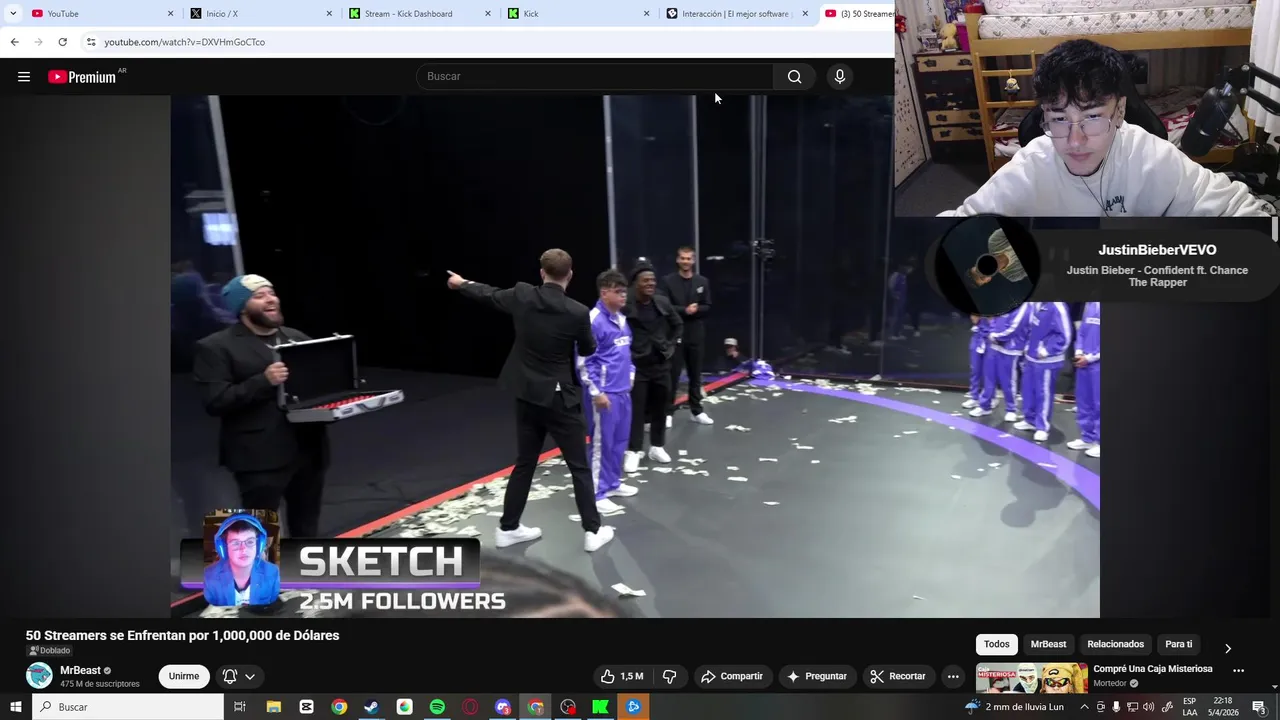Open OBS Studio from the taskbar
Viewport: 1280px width, 720px height.
pyautogui.click(x=568, y=707)
